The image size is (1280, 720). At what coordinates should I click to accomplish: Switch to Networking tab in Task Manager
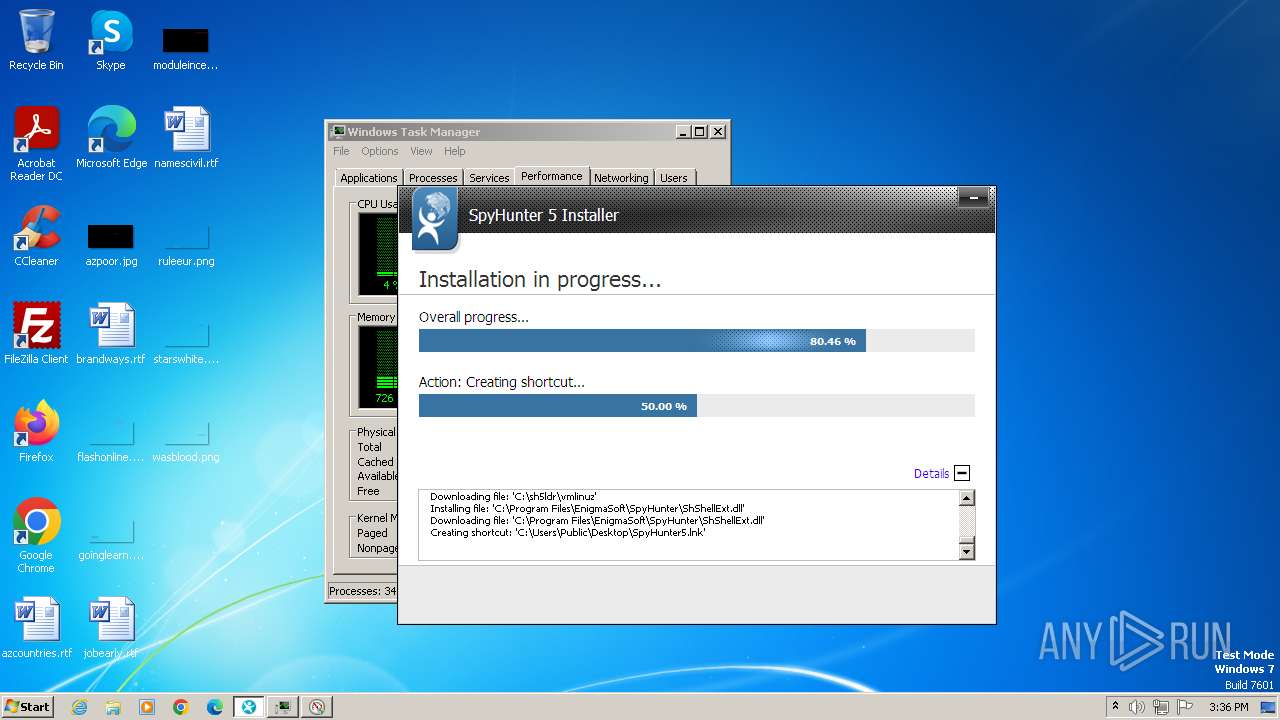click(x=621, y=178)
